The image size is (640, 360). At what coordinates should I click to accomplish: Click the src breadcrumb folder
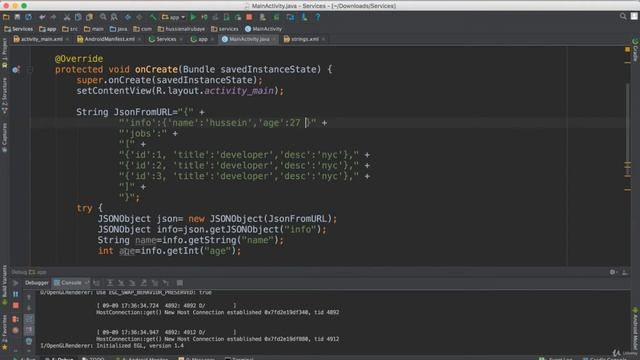click(x=70, y=29)
